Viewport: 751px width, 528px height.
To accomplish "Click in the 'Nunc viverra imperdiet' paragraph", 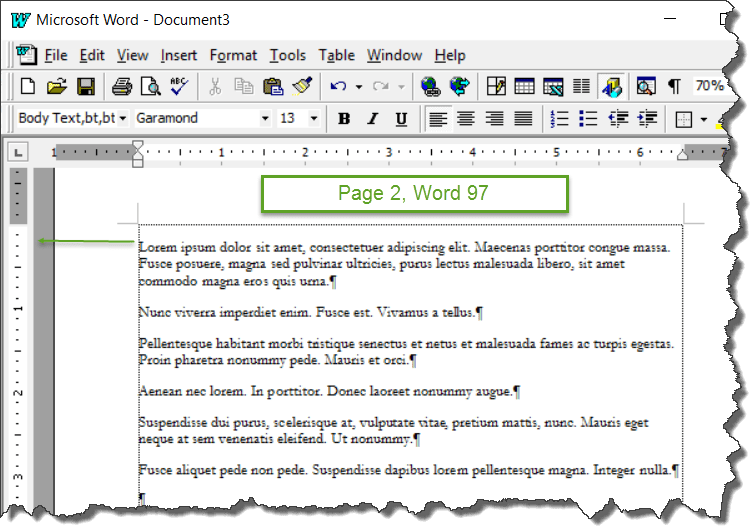I will 311,313.
